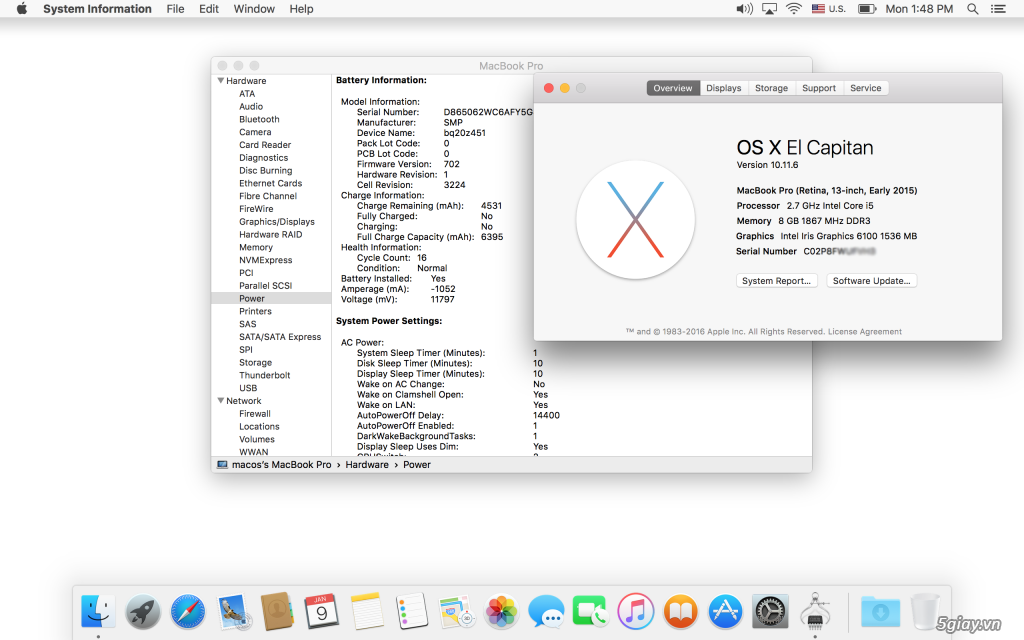Select Storage in the sidebar list

point(255,362)
